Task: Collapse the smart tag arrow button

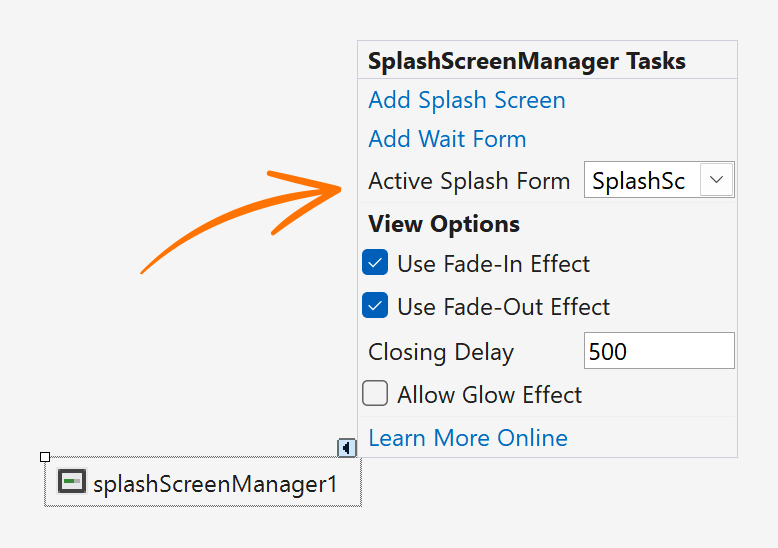Action: (x=346, y=448)
